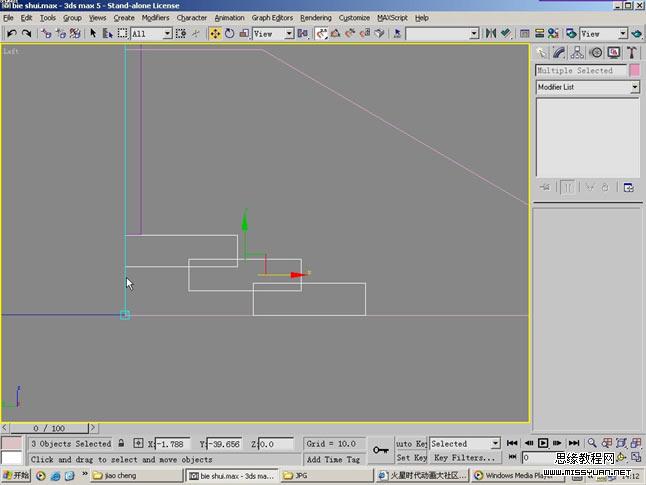Click the Align tool icon
Image resolution: width=646 pixels, height=485 pixels.
506,33
